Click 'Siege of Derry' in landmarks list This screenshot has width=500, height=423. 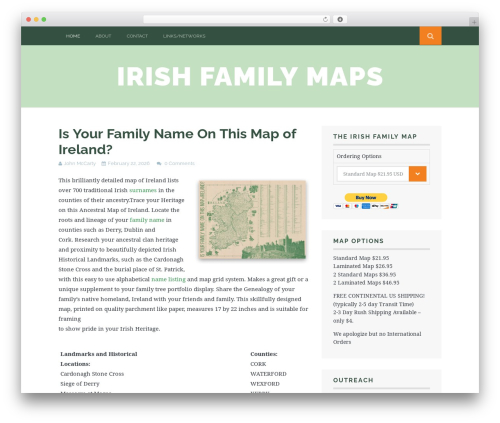tap(80, 384)
